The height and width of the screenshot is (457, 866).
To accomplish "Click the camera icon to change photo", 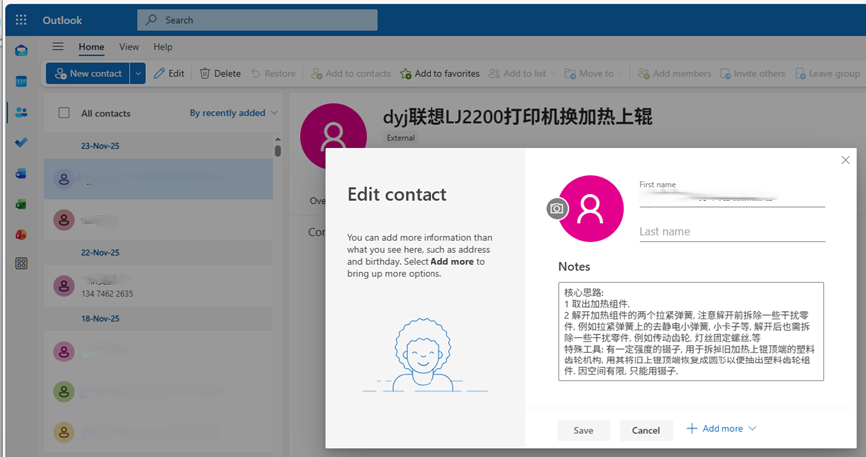I will click(557, 208).
